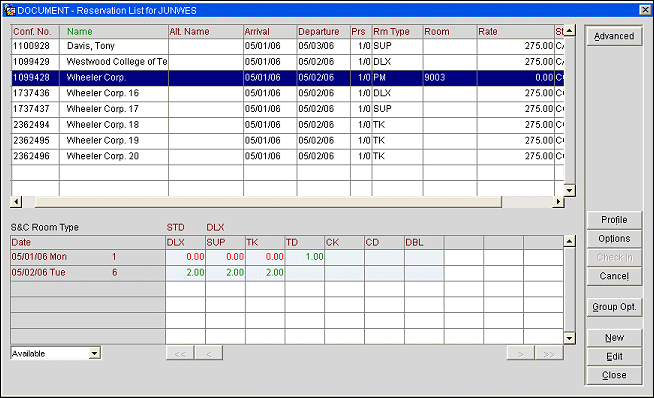This screenshot has height=398, width=654.
Task: Click the Advanced button
Action: (614, 36)
